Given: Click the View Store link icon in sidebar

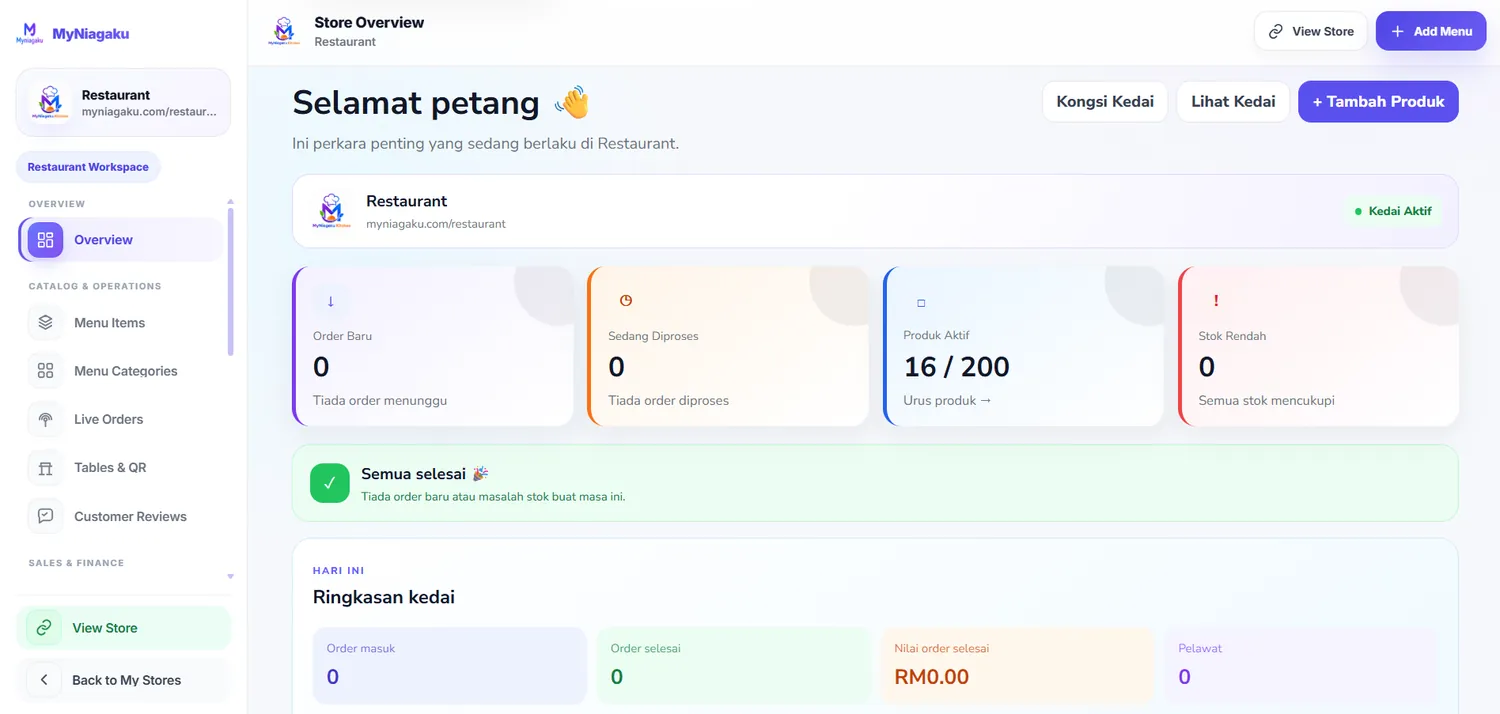Looking at the screenshot, I should [x=44, y=628].
